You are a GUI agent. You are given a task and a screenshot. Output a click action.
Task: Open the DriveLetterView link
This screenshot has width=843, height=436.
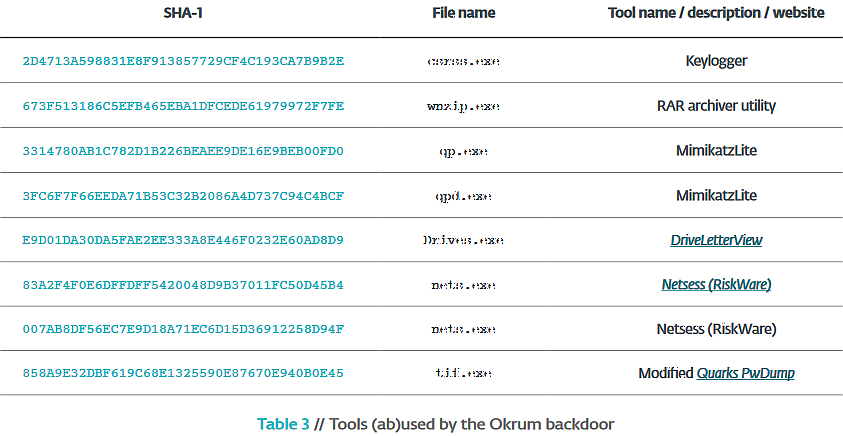click(x=716, y=240)
